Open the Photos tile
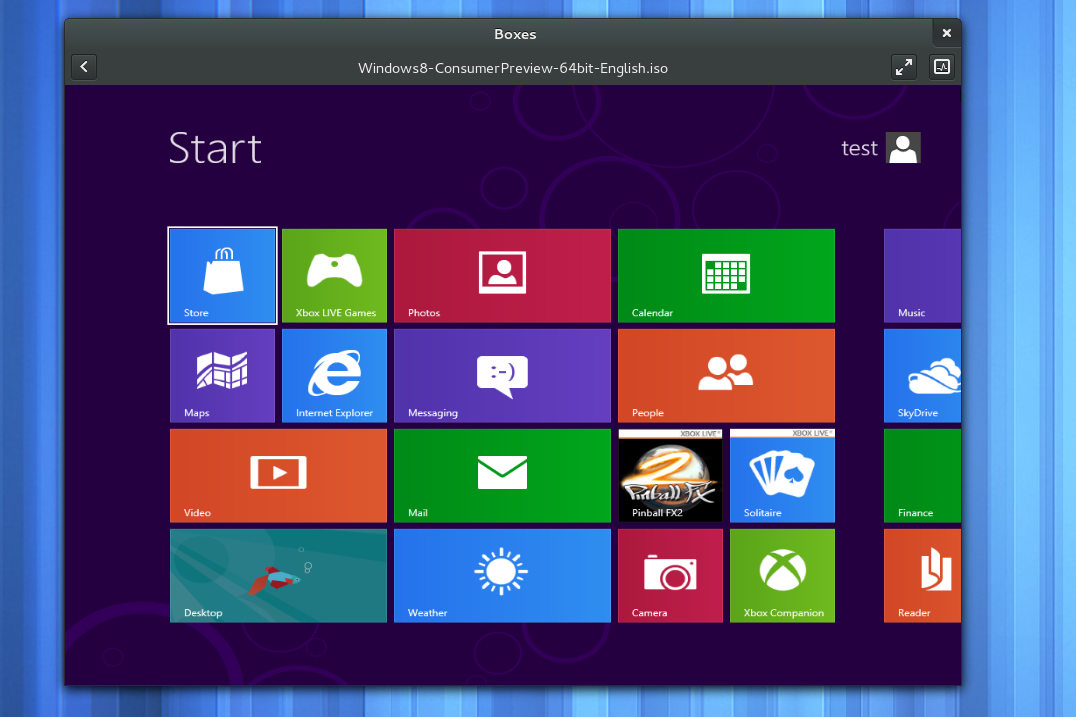The width and height of the screenshot is (1076, 717). [502, 275]
